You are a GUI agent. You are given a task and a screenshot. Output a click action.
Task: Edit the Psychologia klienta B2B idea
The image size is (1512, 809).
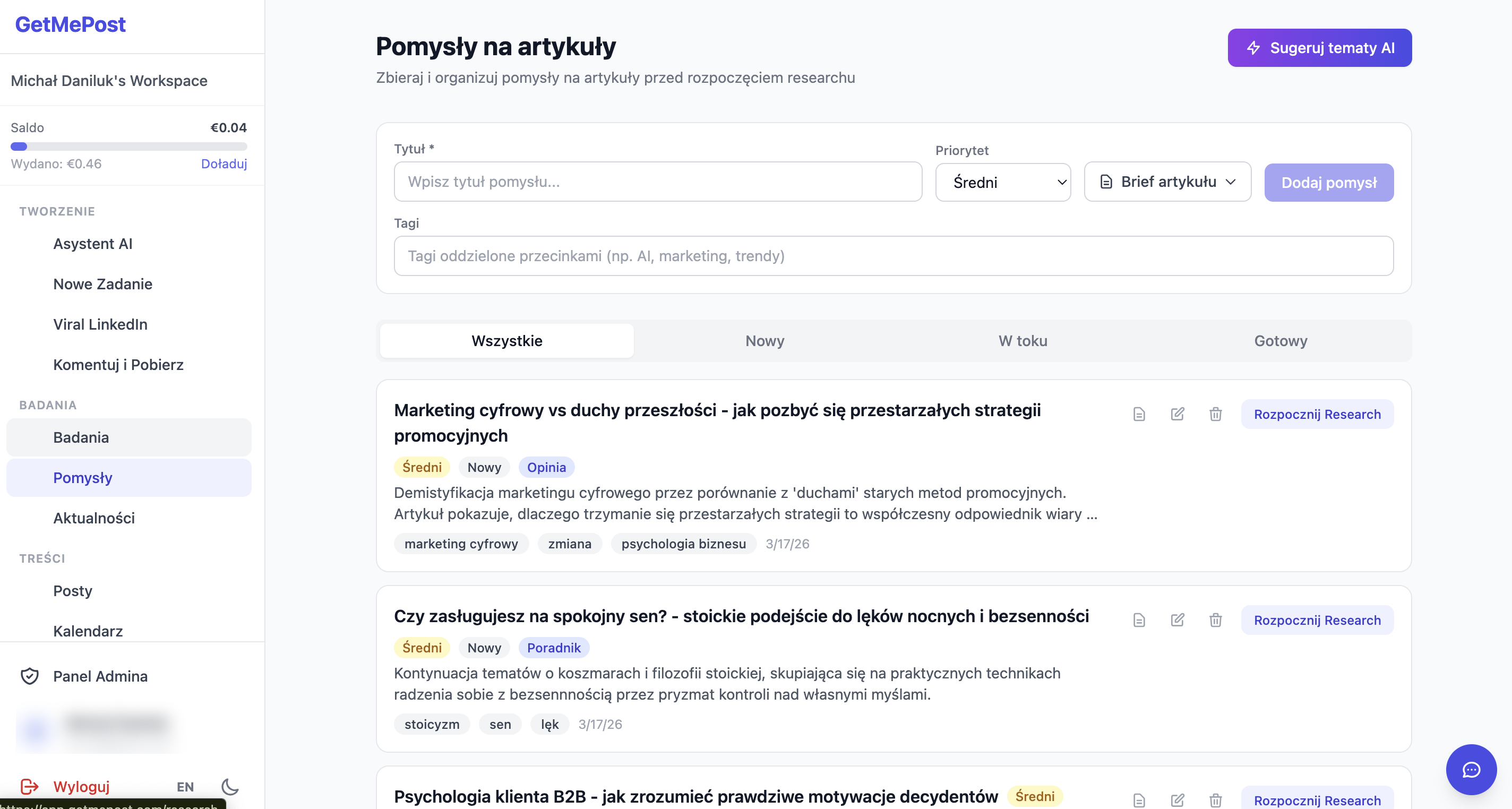click(1178, 800)
